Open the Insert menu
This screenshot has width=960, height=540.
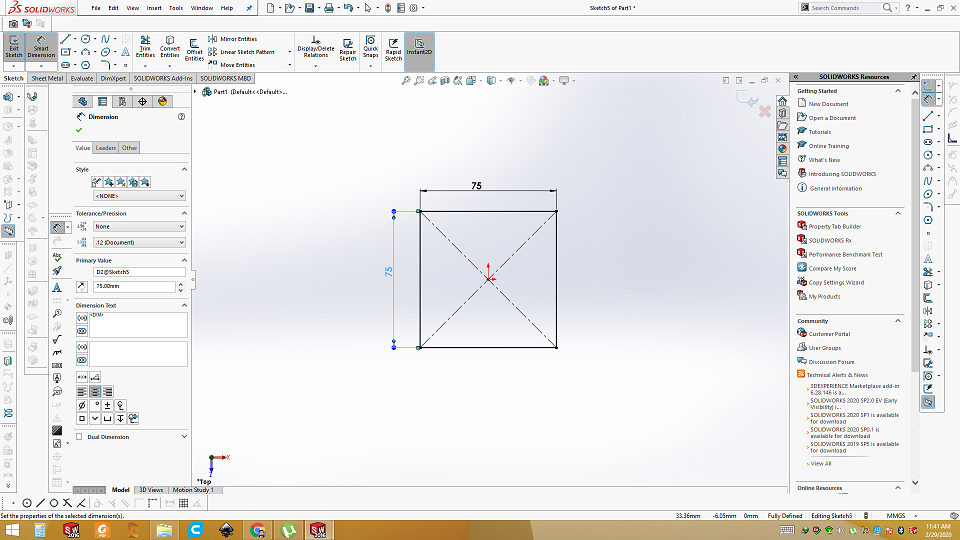point(154,8)
